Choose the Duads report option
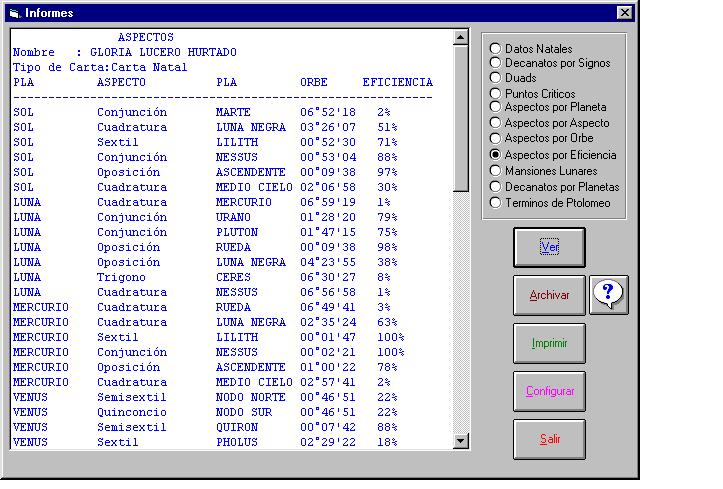Image resolution: width=723 pixels, height=489 pixels. [x=495, y=78]
